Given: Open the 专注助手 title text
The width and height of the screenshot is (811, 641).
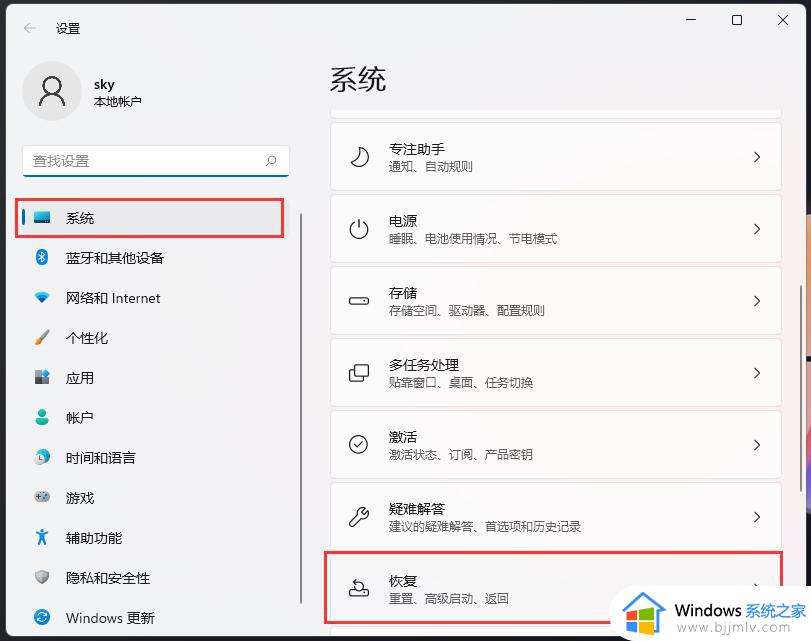Looking at the screenshot, I should (x=416, y=149).
